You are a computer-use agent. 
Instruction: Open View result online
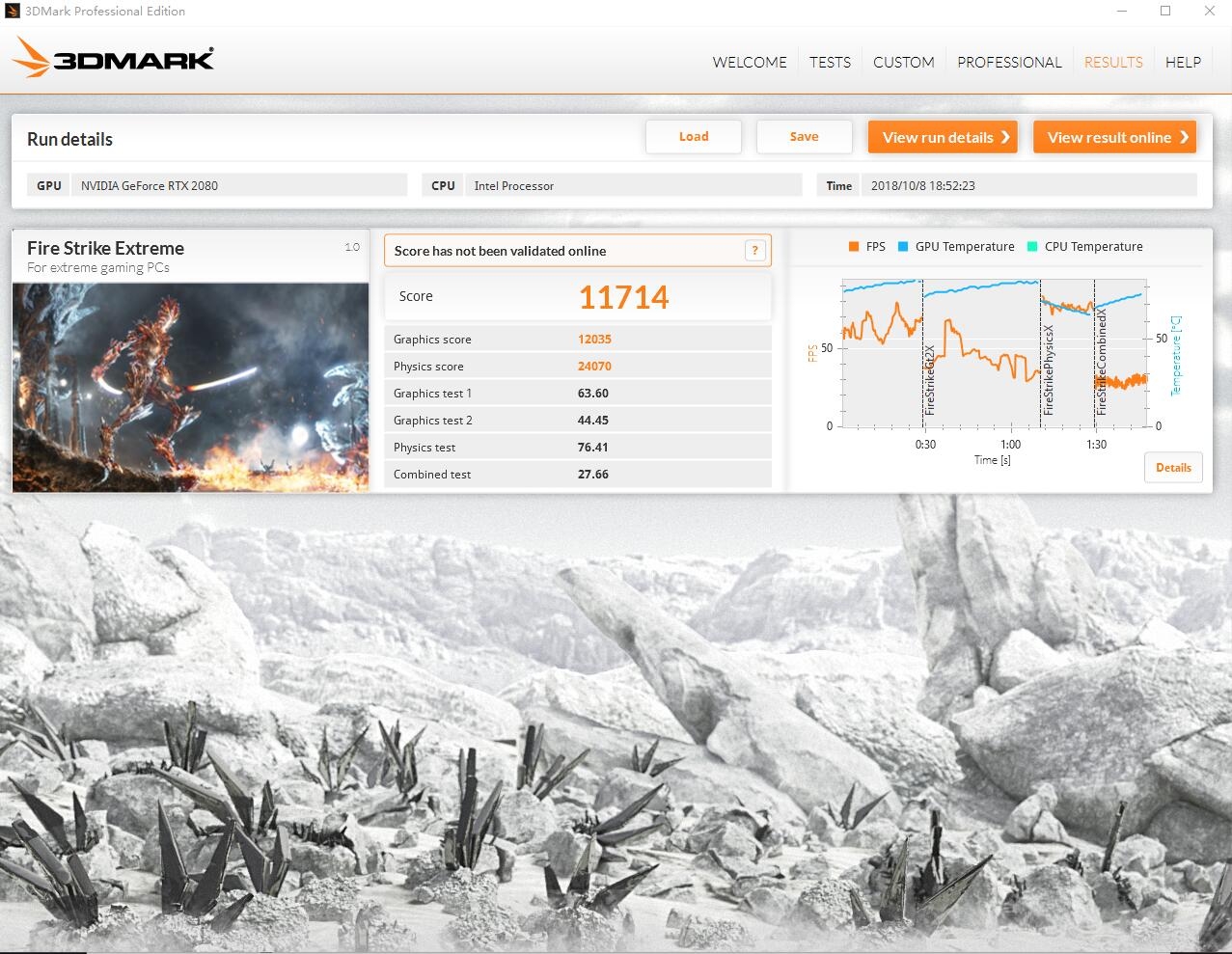click(x=1114, y=137)
